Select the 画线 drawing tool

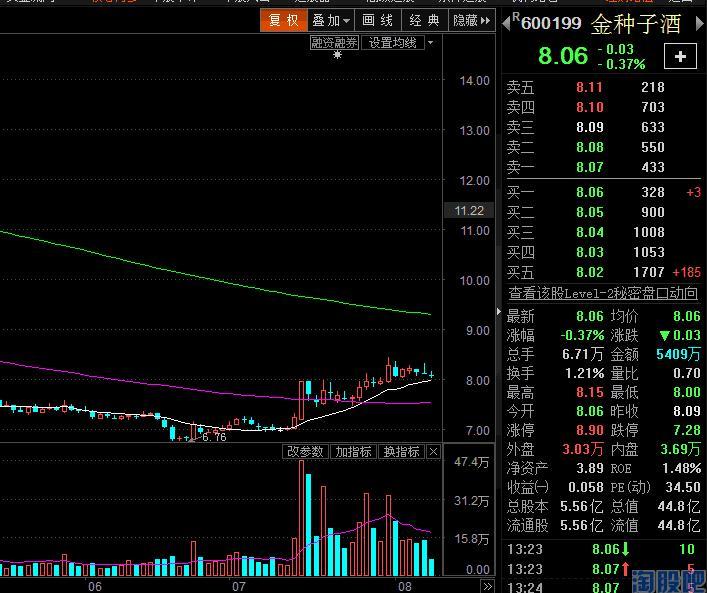[377, 20]
